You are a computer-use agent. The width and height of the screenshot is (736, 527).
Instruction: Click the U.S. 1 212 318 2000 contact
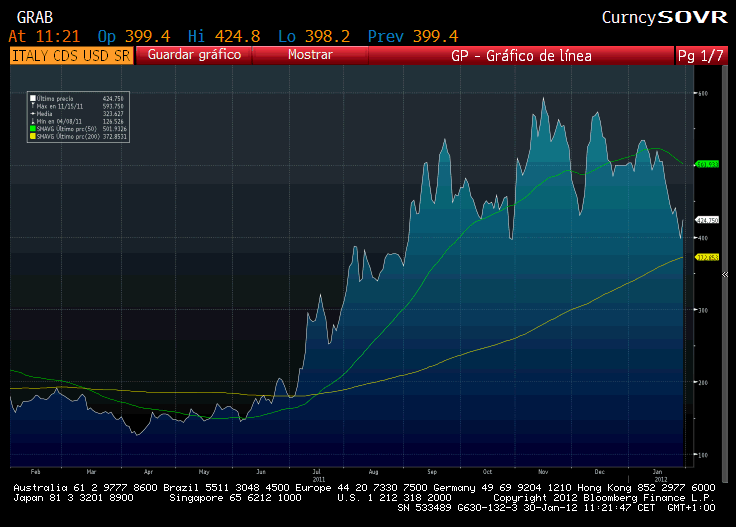click(394, 498)
